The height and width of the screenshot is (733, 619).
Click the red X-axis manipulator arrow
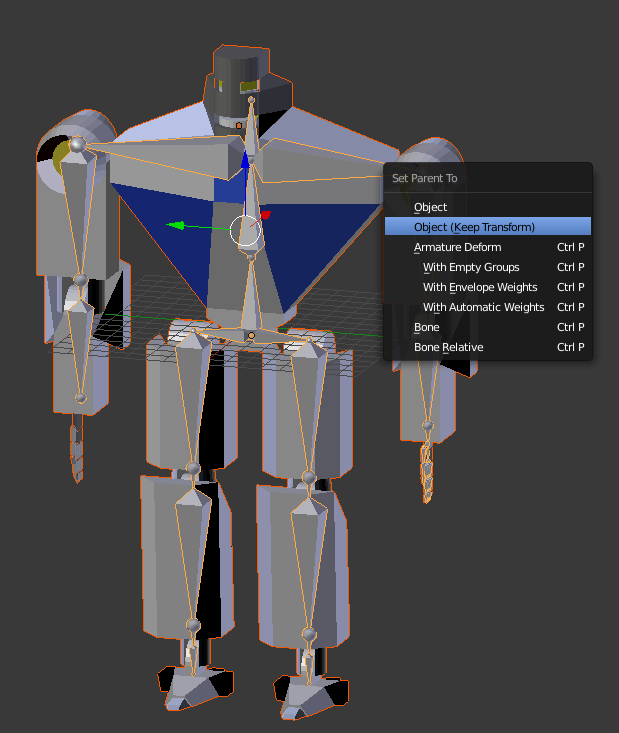pyautogui.click(x=266, y=215)
